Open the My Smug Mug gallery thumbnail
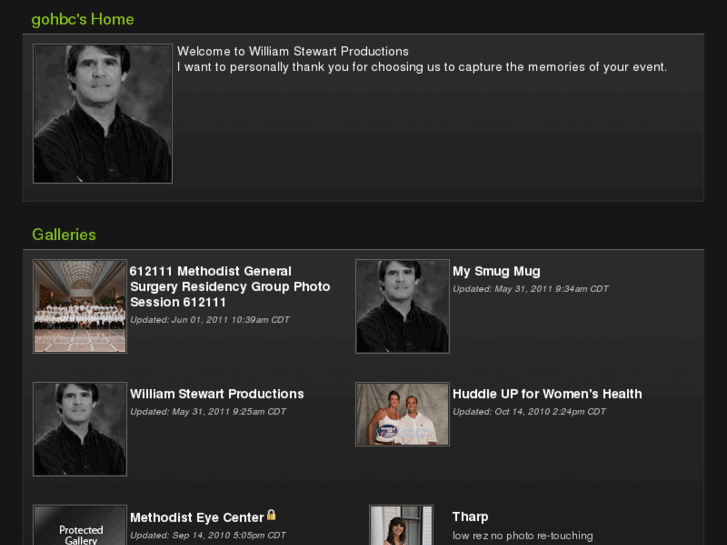 402,306
